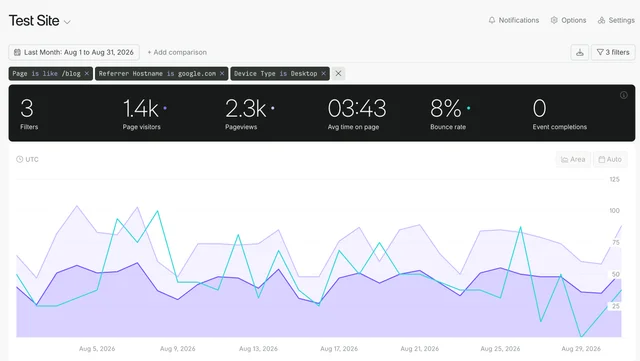Image resolution: width=640 pixels, height=361 pixels.
Task: Toggle the Pageviews series dot
Action: pyautogui.click(x=273, y=108)
